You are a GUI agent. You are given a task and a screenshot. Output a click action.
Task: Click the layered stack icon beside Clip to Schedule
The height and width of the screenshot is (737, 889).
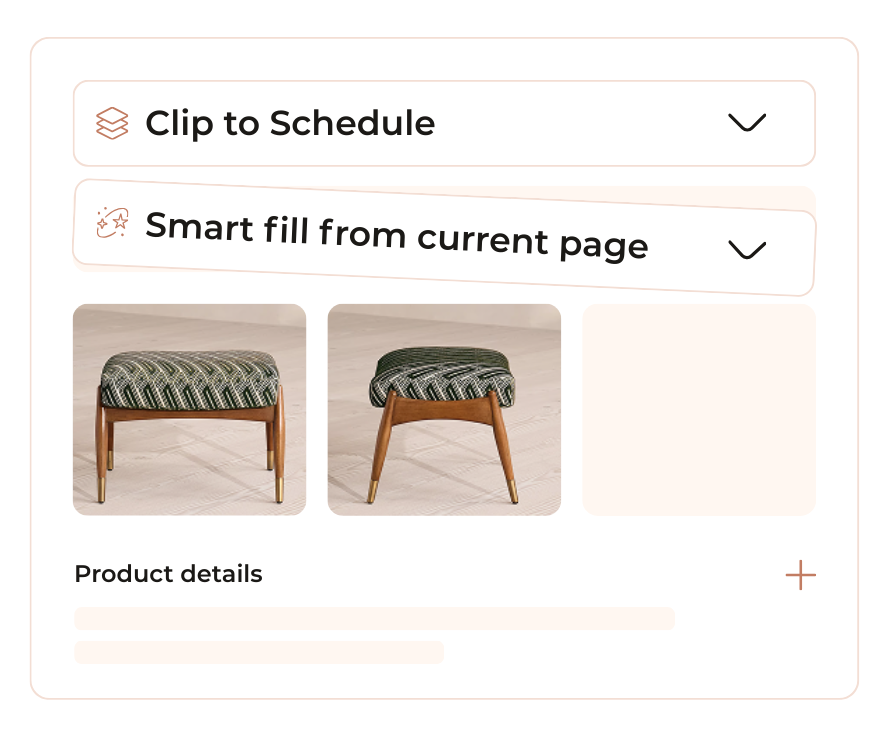pos(113,123)
